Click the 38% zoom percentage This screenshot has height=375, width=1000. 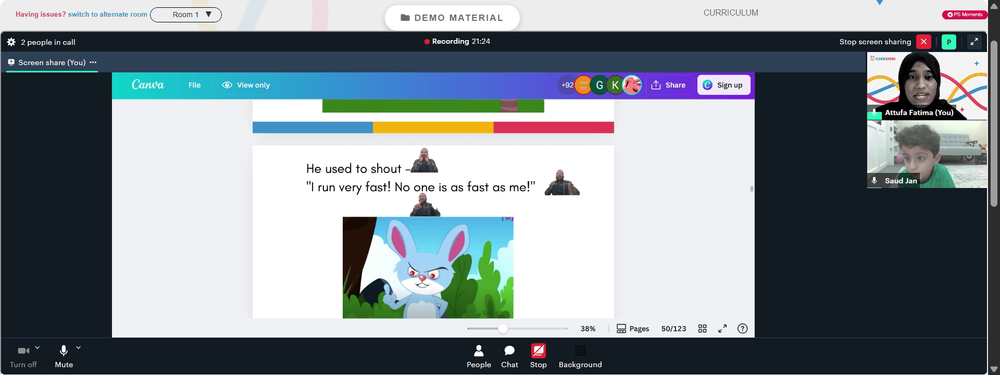[x=588, y=329]
